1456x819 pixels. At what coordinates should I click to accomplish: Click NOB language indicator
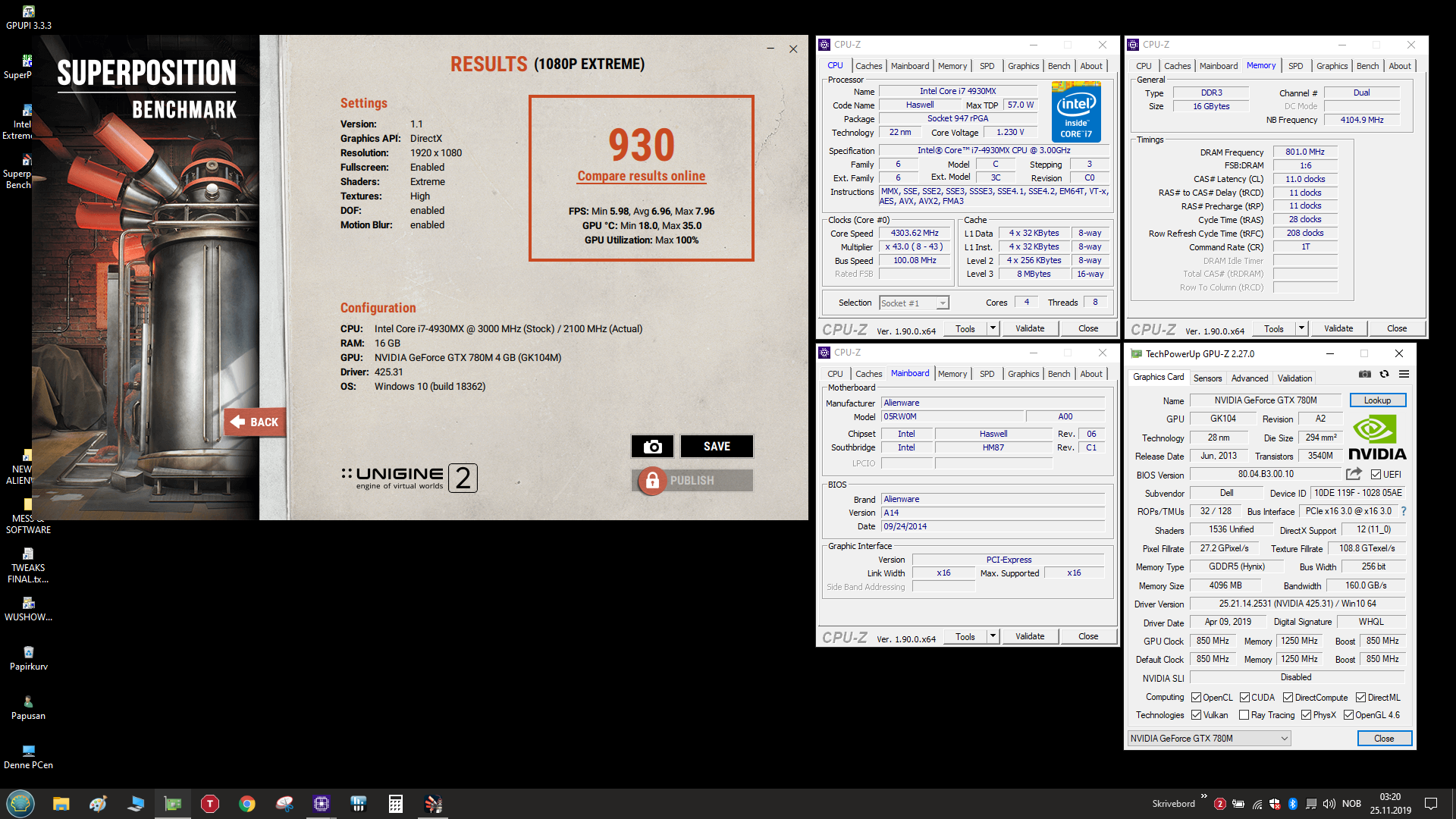tap(1351, 804)
